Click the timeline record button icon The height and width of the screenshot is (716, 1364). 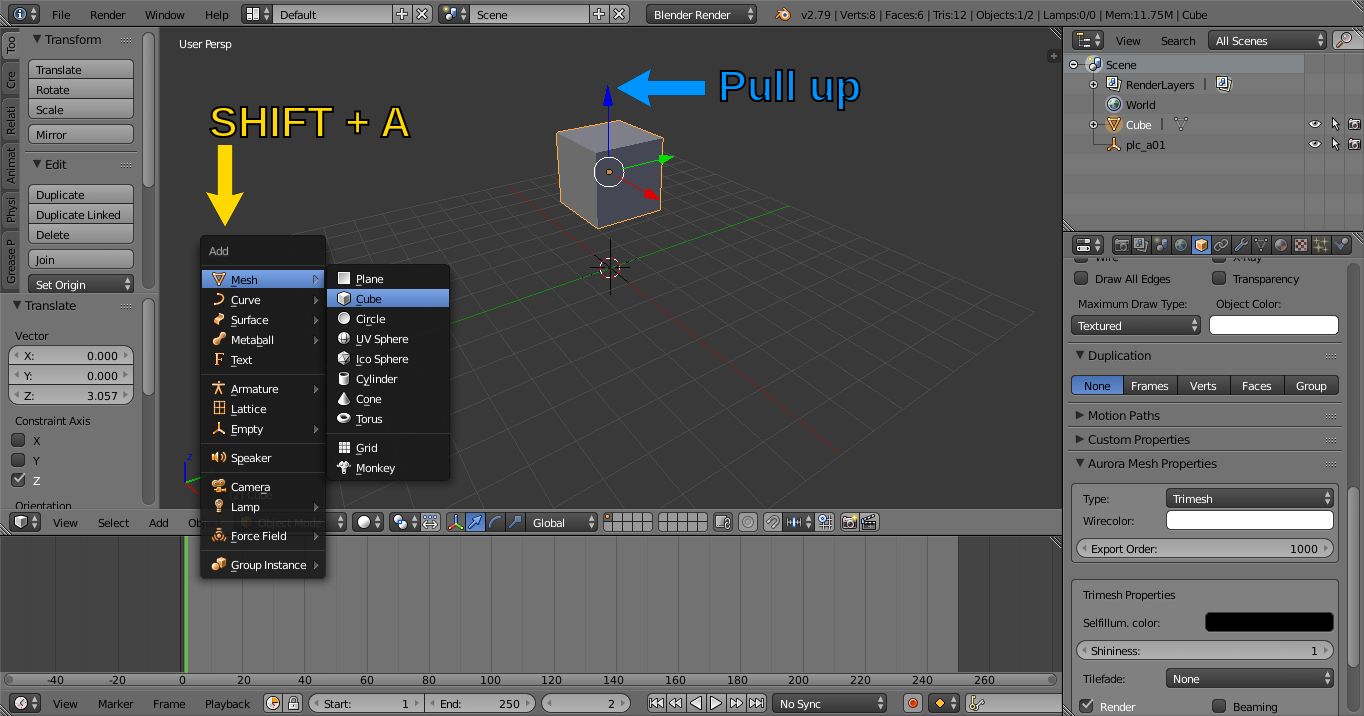912,704
